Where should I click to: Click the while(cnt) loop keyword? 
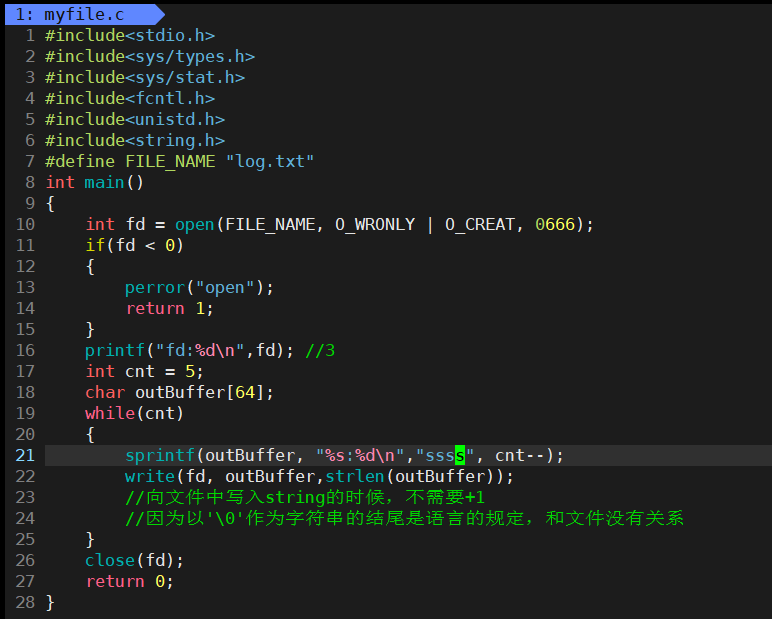point(109,413)
